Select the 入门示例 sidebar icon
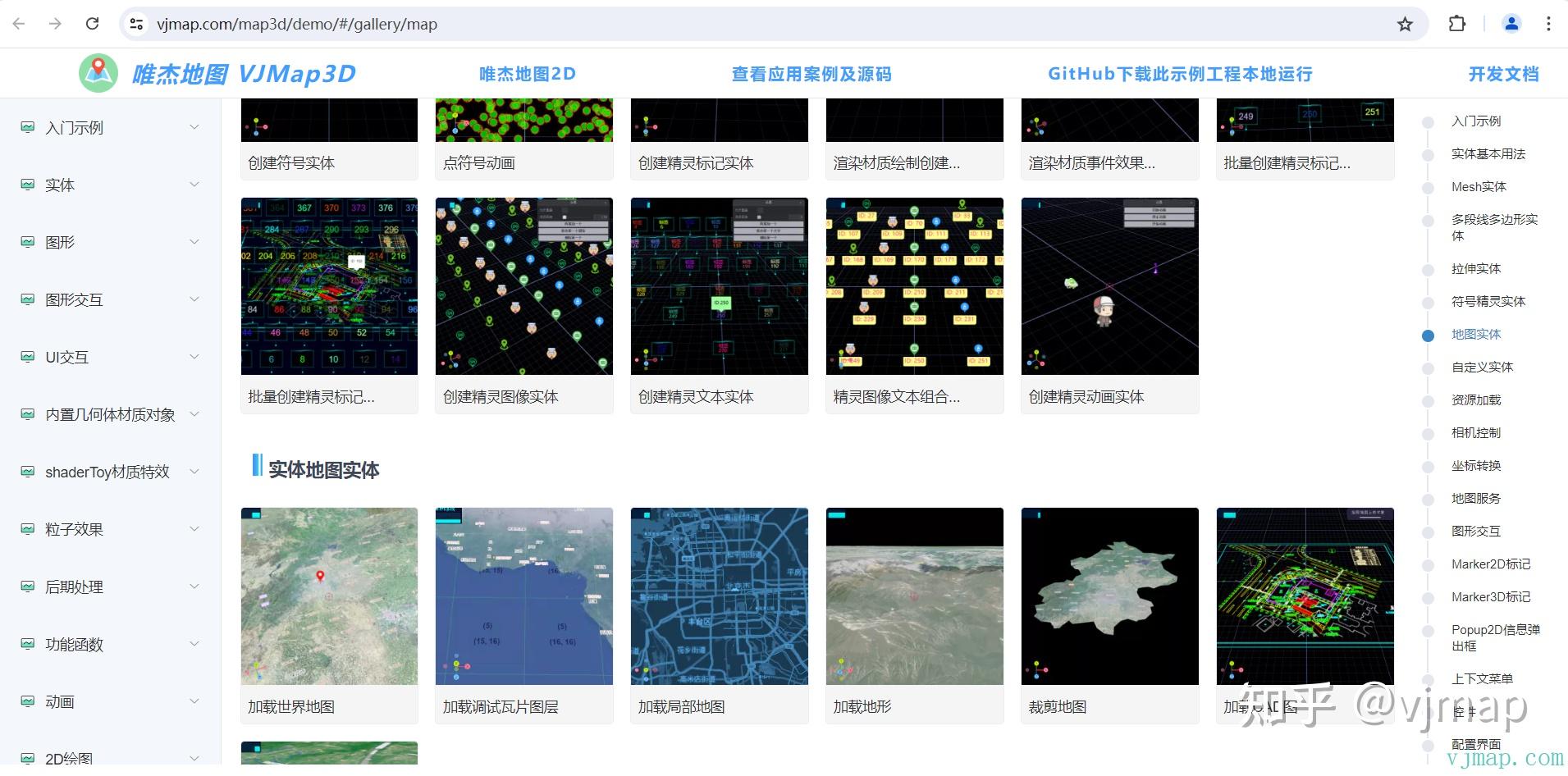 (27, 127)
